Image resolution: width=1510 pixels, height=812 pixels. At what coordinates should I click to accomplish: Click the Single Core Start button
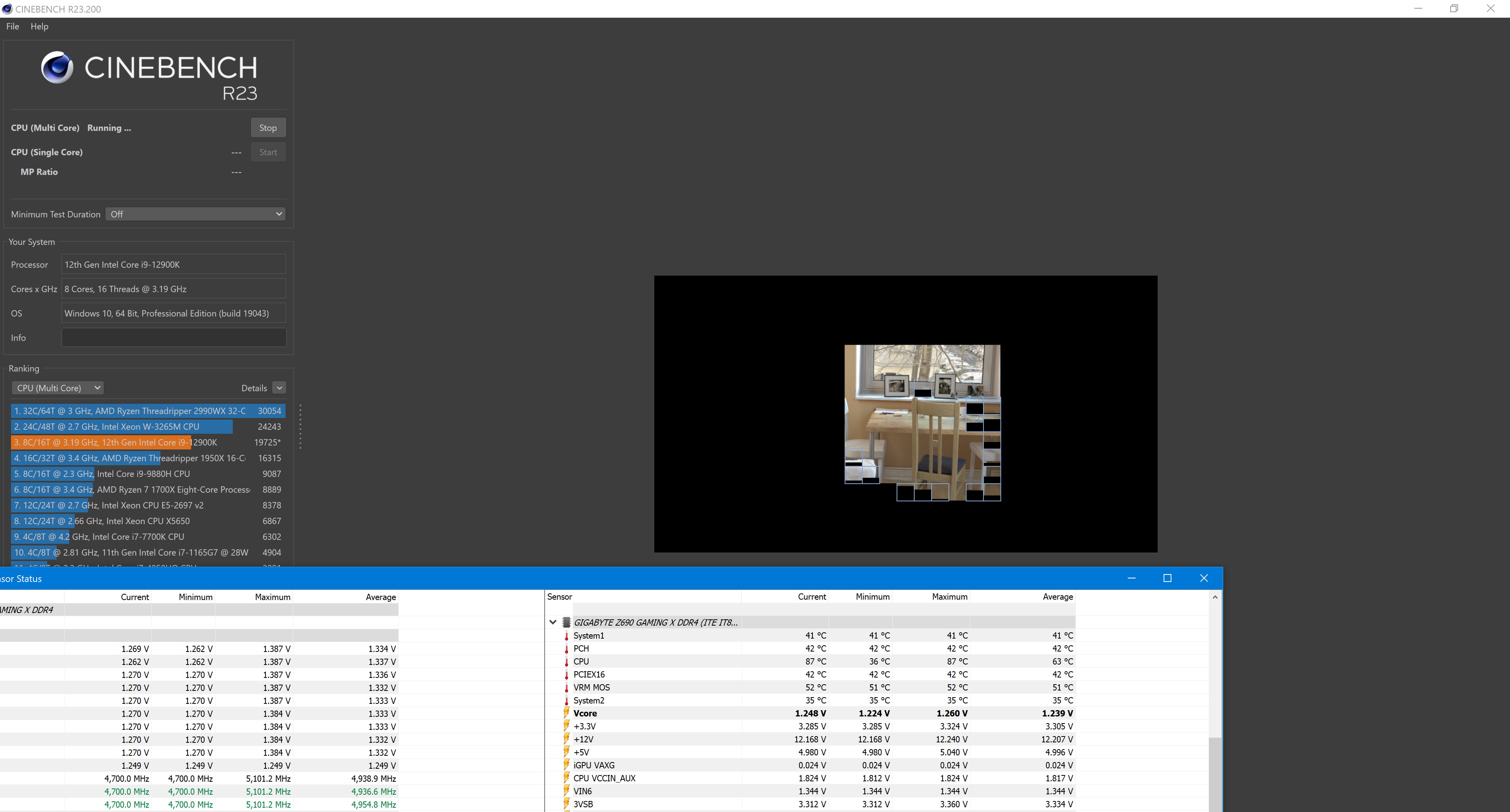268,153
